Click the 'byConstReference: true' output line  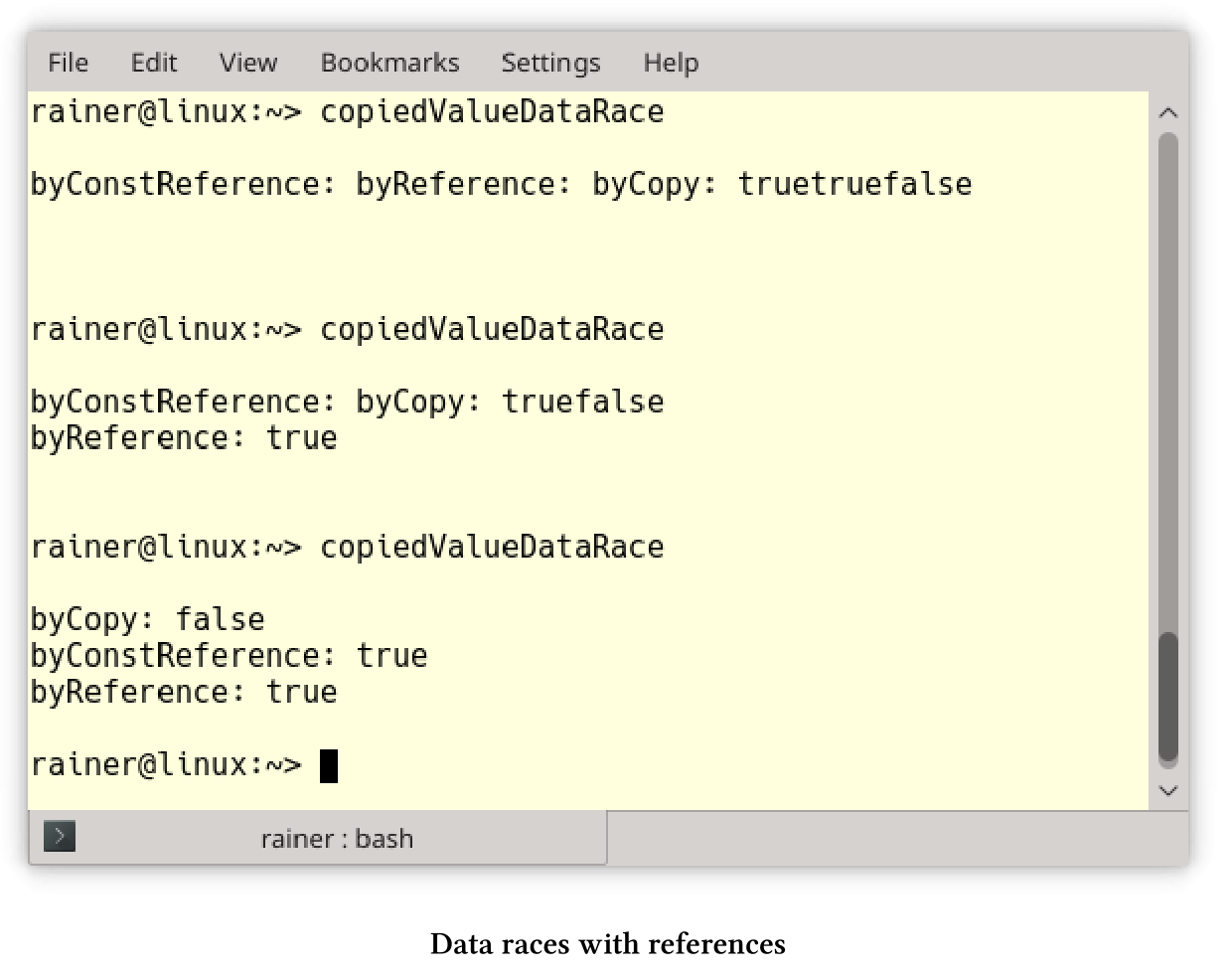230,656
